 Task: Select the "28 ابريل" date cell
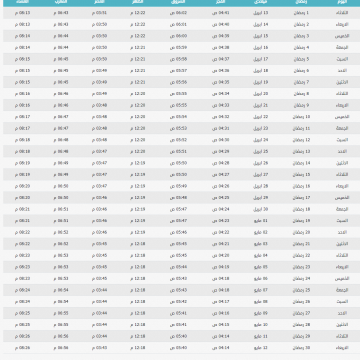pos(261,186)
